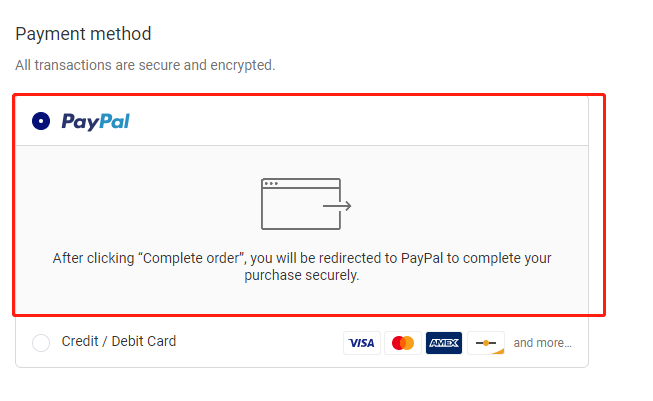The height and width of the screenshot is (401, 653).
Task: Select the PayPal radio button
Action: [x=41, y=121]
